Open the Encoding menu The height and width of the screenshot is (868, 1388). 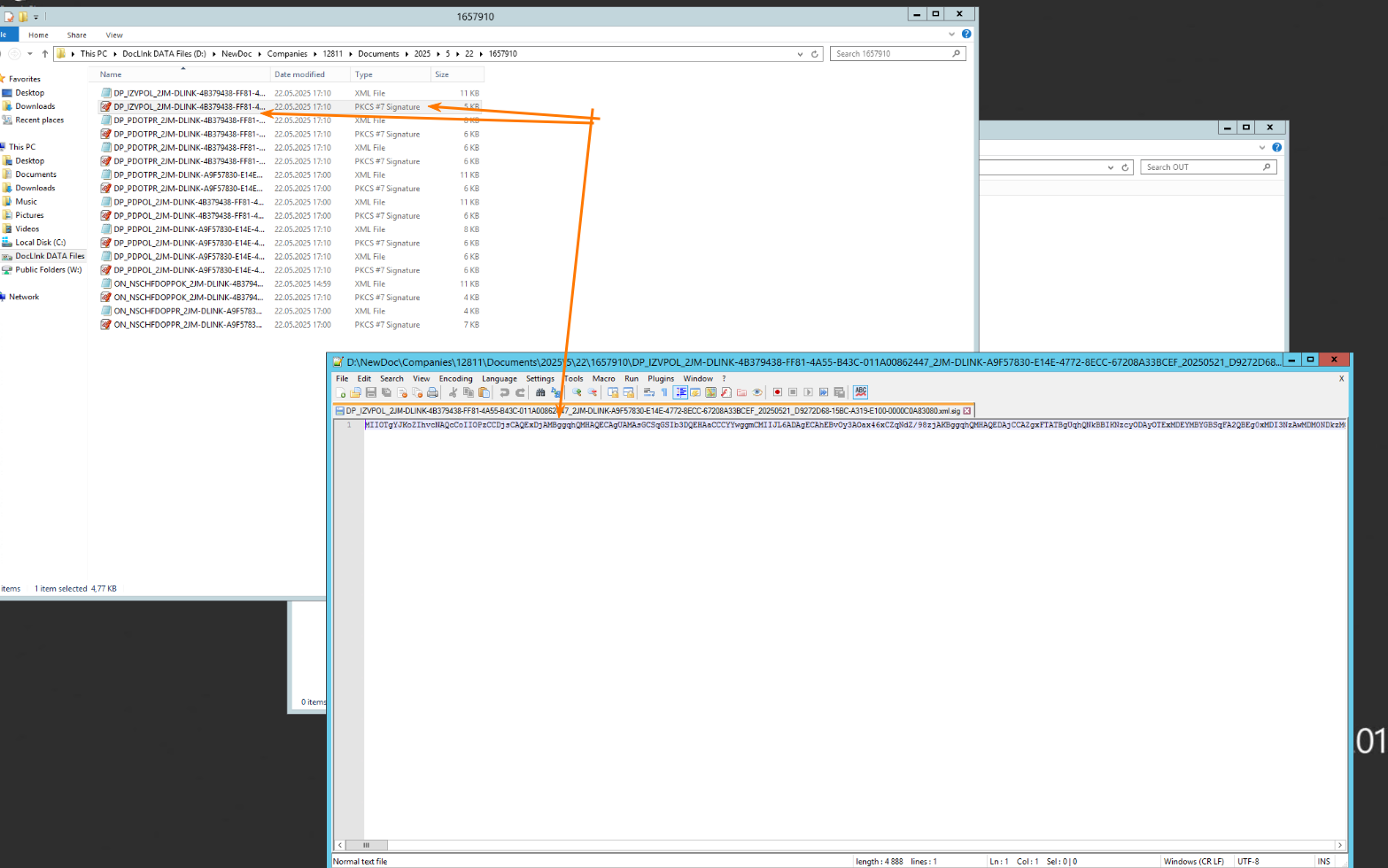[455, 378]
